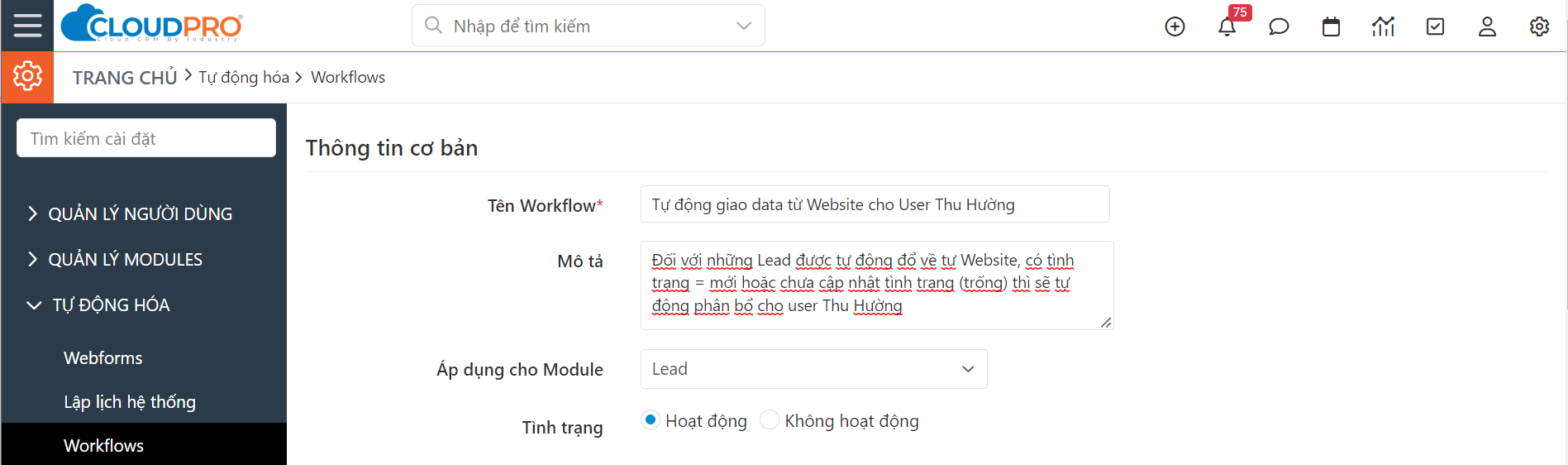Click the quick create plus icon
Viewport: 1568px width, 465px height.
pyautogui.click(x=1175, y=26)
